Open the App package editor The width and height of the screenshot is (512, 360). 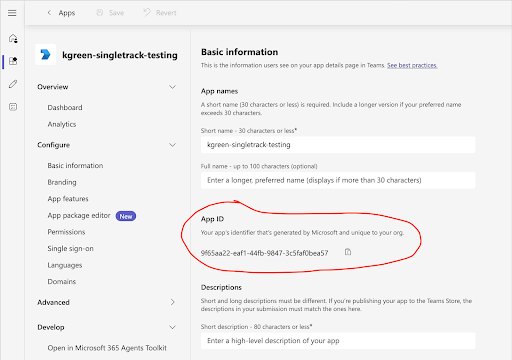click(x=79, y=216)
